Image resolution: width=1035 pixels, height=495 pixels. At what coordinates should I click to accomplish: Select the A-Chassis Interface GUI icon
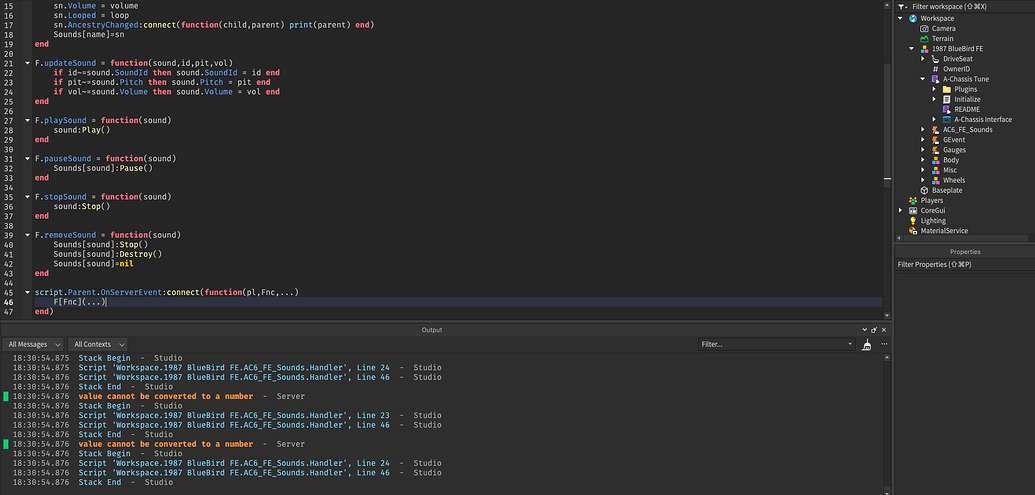pos(947,119)
